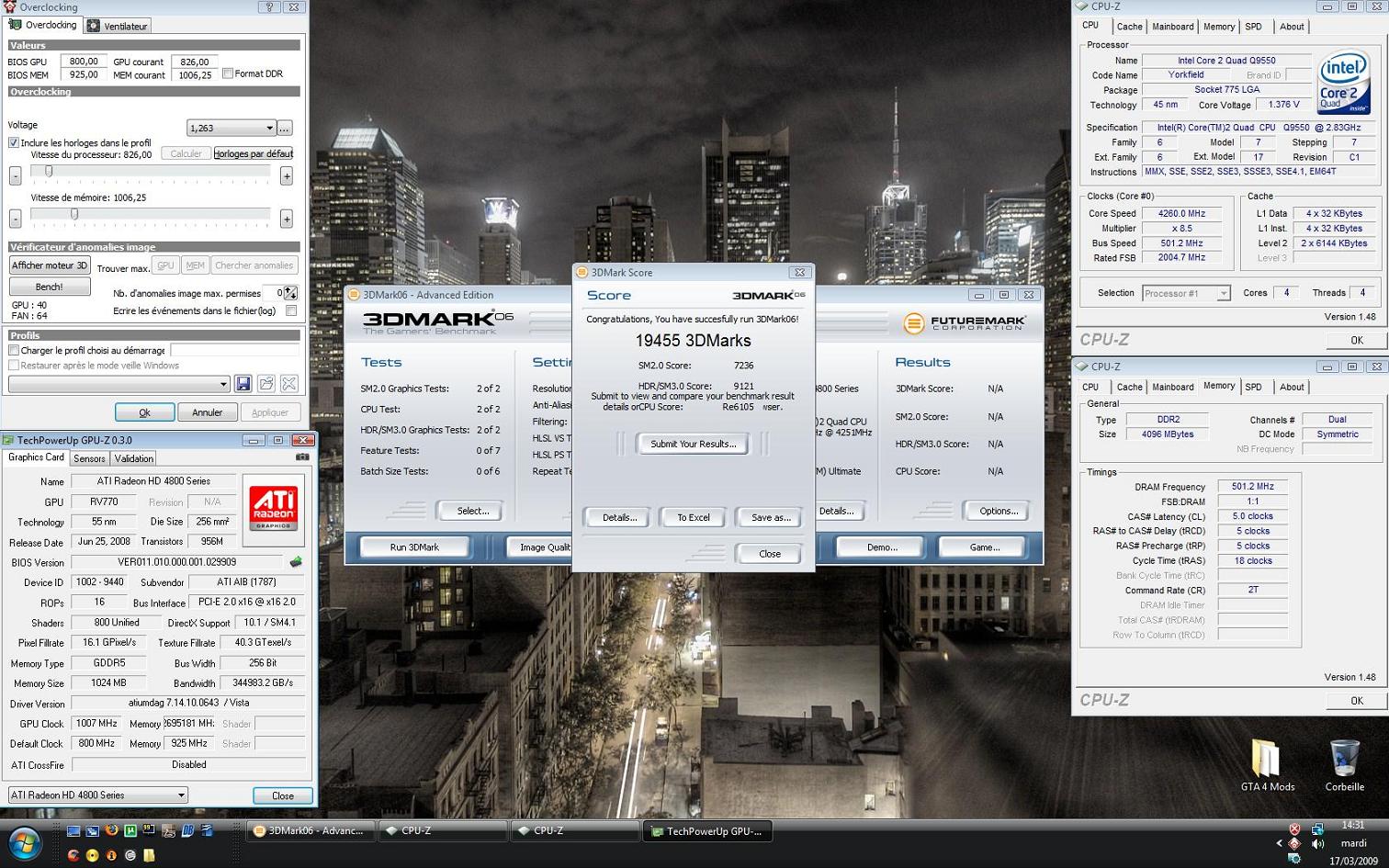Switch to the Ventilateur tab
1389x868 pixels.
pyautogui.click(x=118, y=26)
